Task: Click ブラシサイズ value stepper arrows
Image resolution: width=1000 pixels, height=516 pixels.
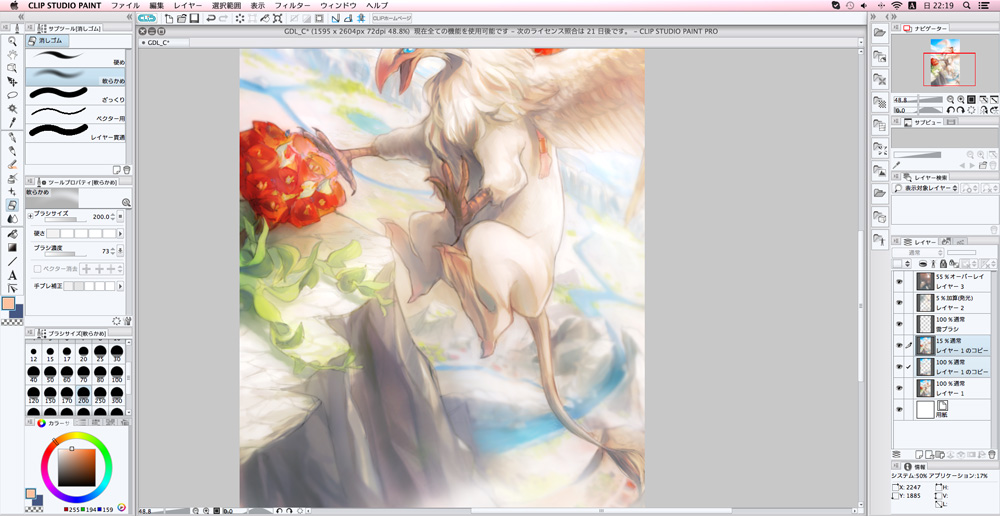Action: pos(114,216)
